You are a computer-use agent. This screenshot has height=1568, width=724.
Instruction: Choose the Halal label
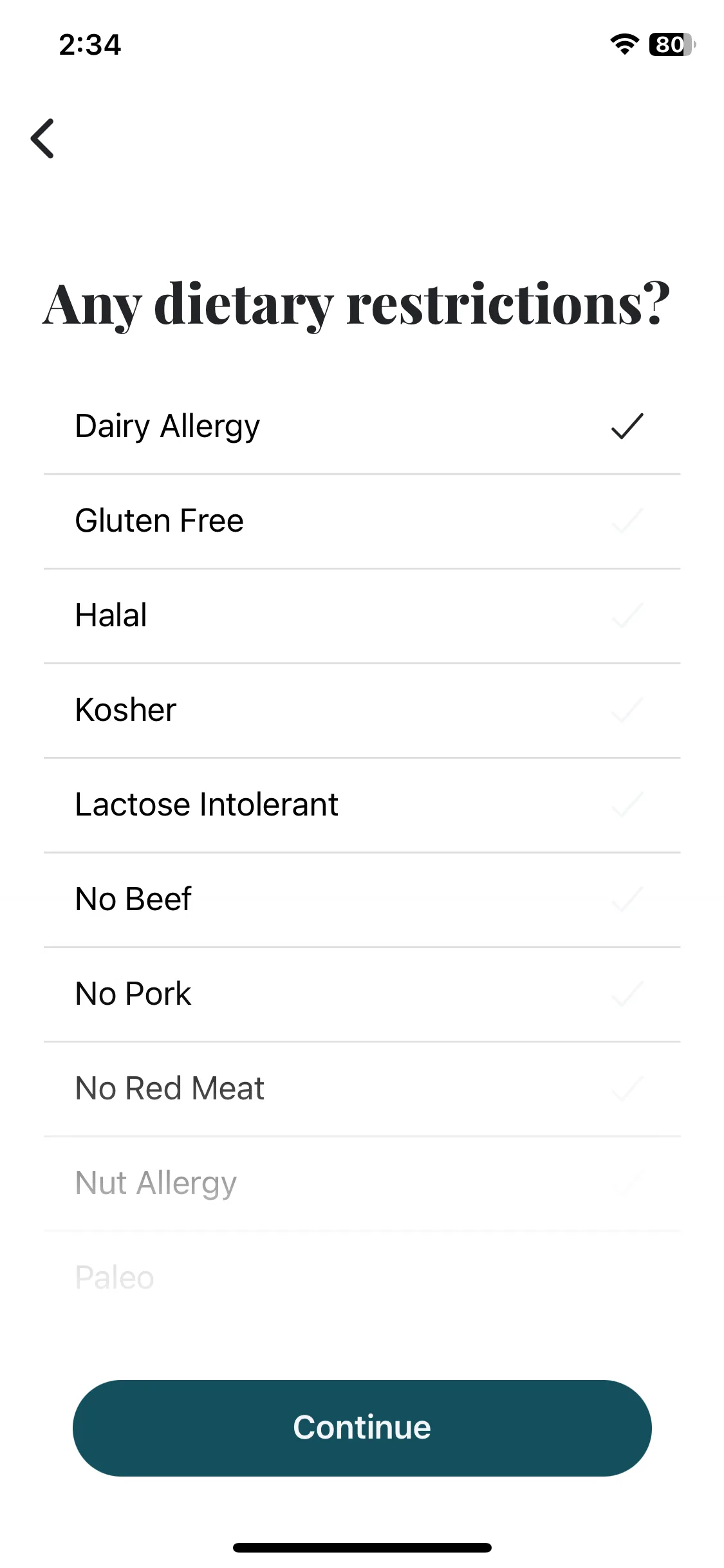[111, 615]
